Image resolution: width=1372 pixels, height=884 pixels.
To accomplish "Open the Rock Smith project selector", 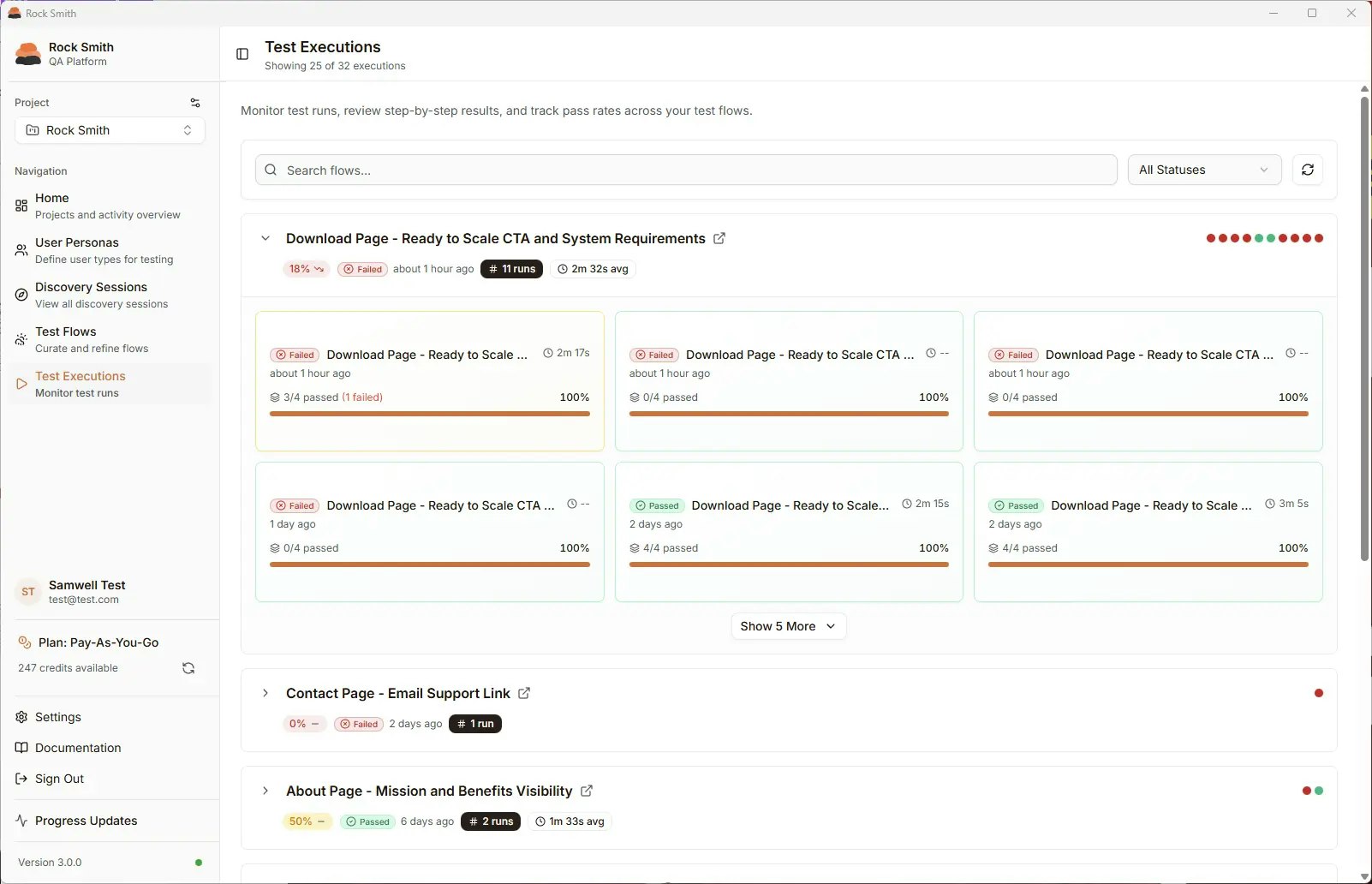I will point(110,130).
